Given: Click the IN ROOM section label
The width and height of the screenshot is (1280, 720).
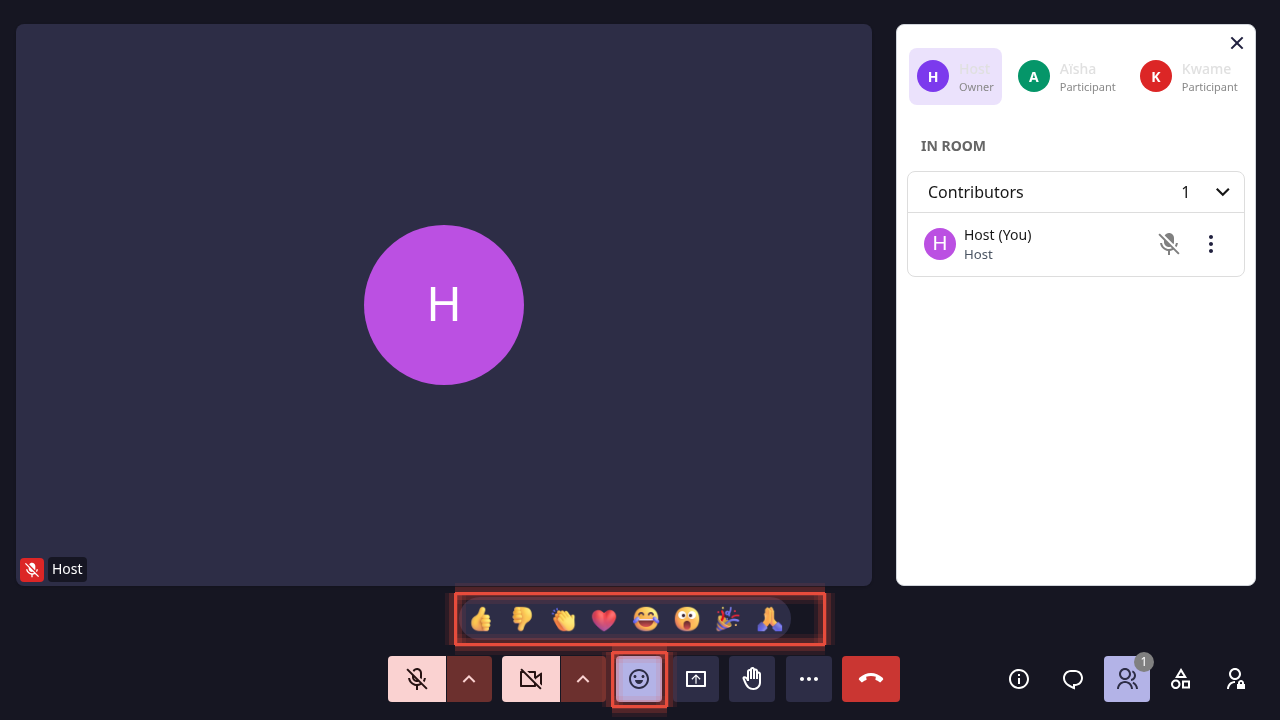Looking at the screenshot, I should [953, 146].
